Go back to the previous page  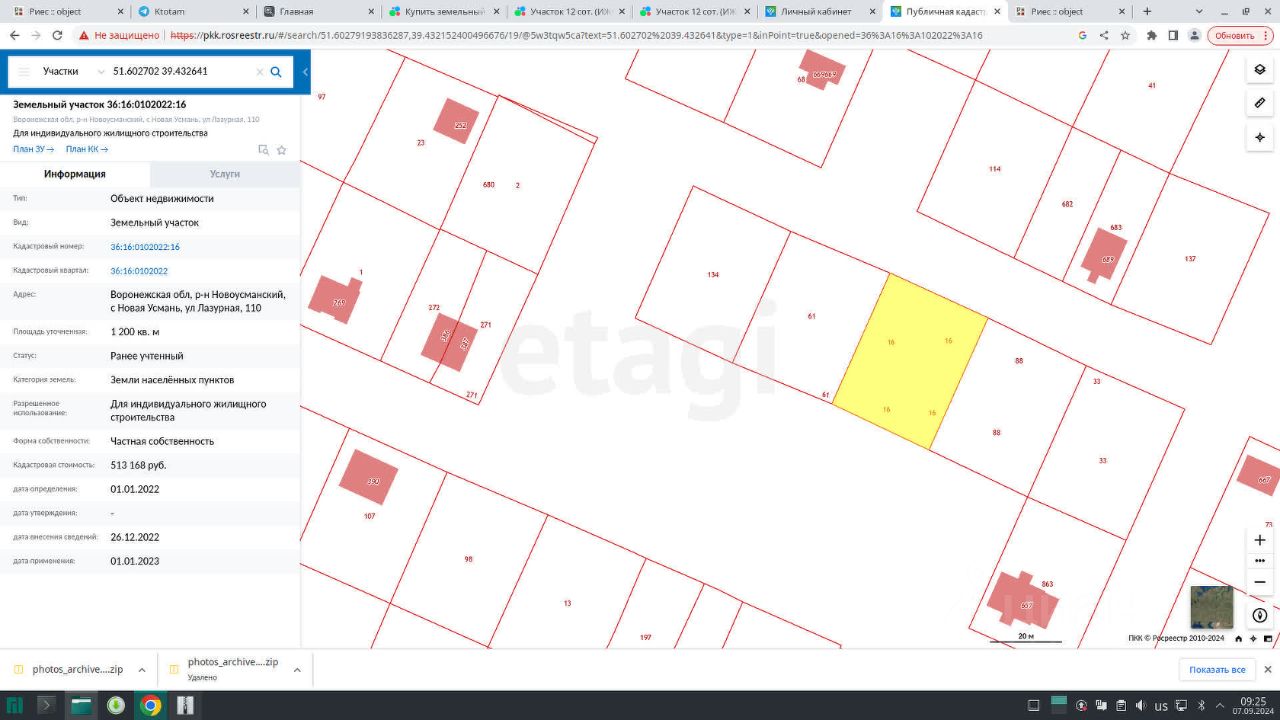click(x=14, y=35)
